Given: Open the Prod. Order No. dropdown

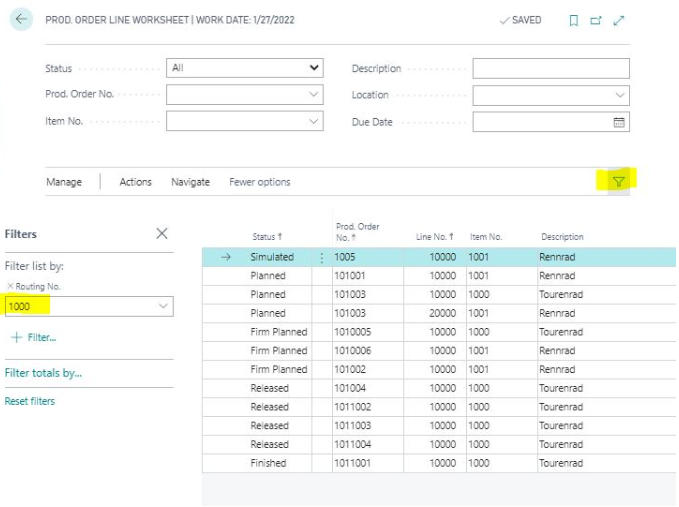Looking at the screenshot, I should click(x=314, y=95).
